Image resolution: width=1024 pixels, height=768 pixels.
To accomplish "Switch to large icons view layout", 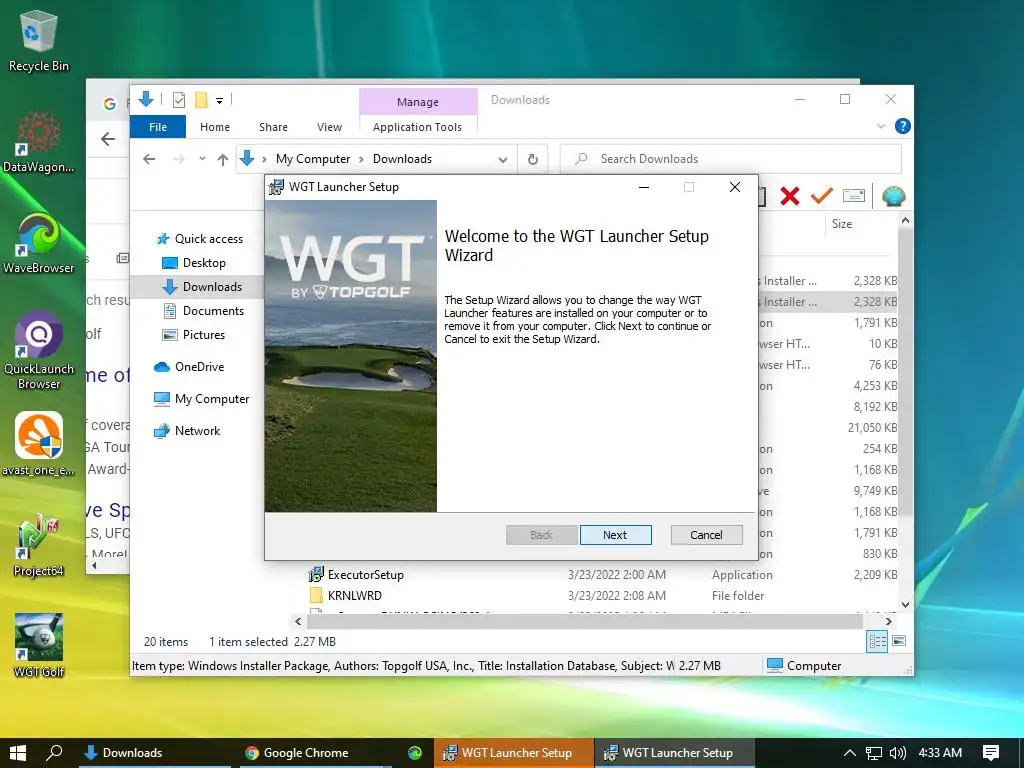I will tap(899, 641).
